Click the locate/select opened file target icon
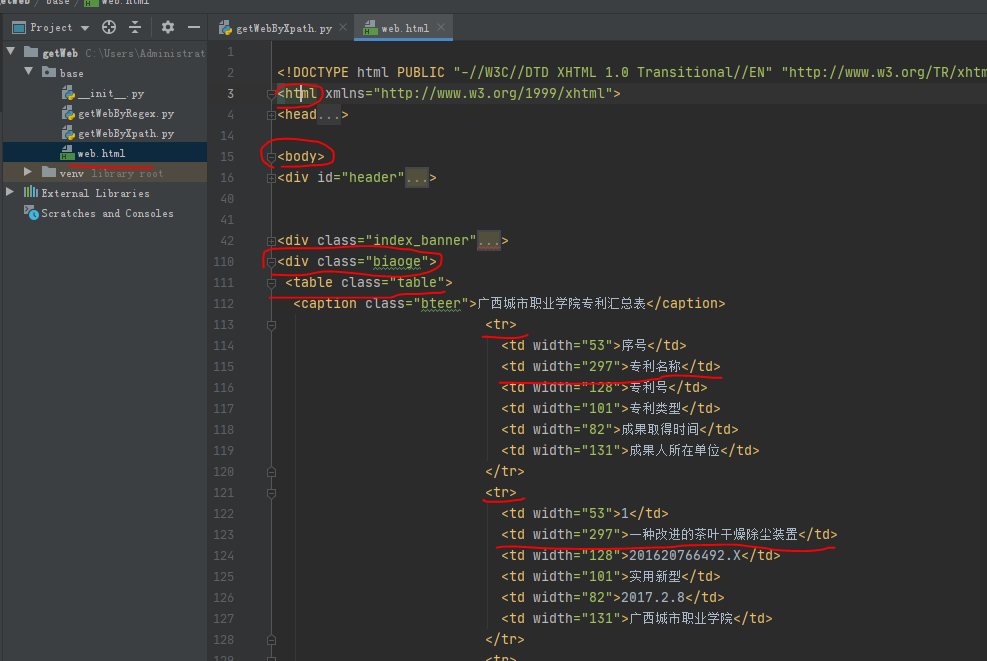This screenshot has height=661, width=987. coord(109,27)
